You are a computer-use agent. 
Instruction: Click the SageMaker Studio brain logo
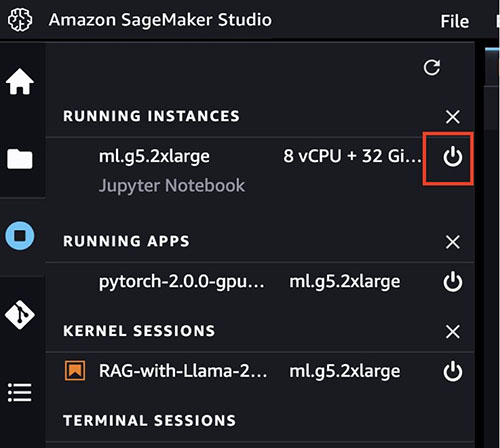click(20, 20)
